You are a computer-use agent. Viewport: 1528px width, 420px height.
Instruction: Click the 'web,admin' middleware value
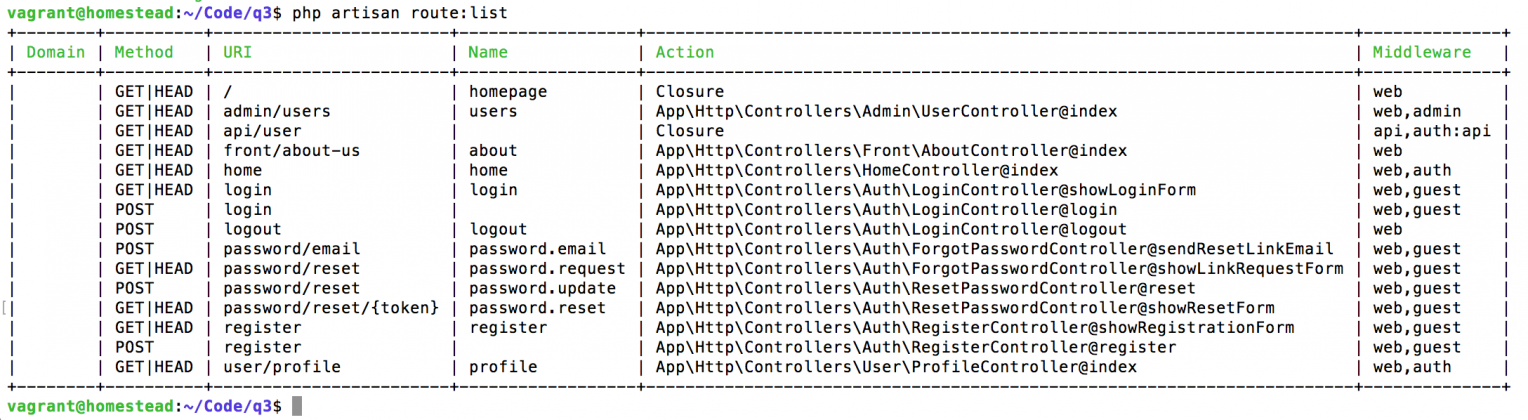coord(1417,111)
